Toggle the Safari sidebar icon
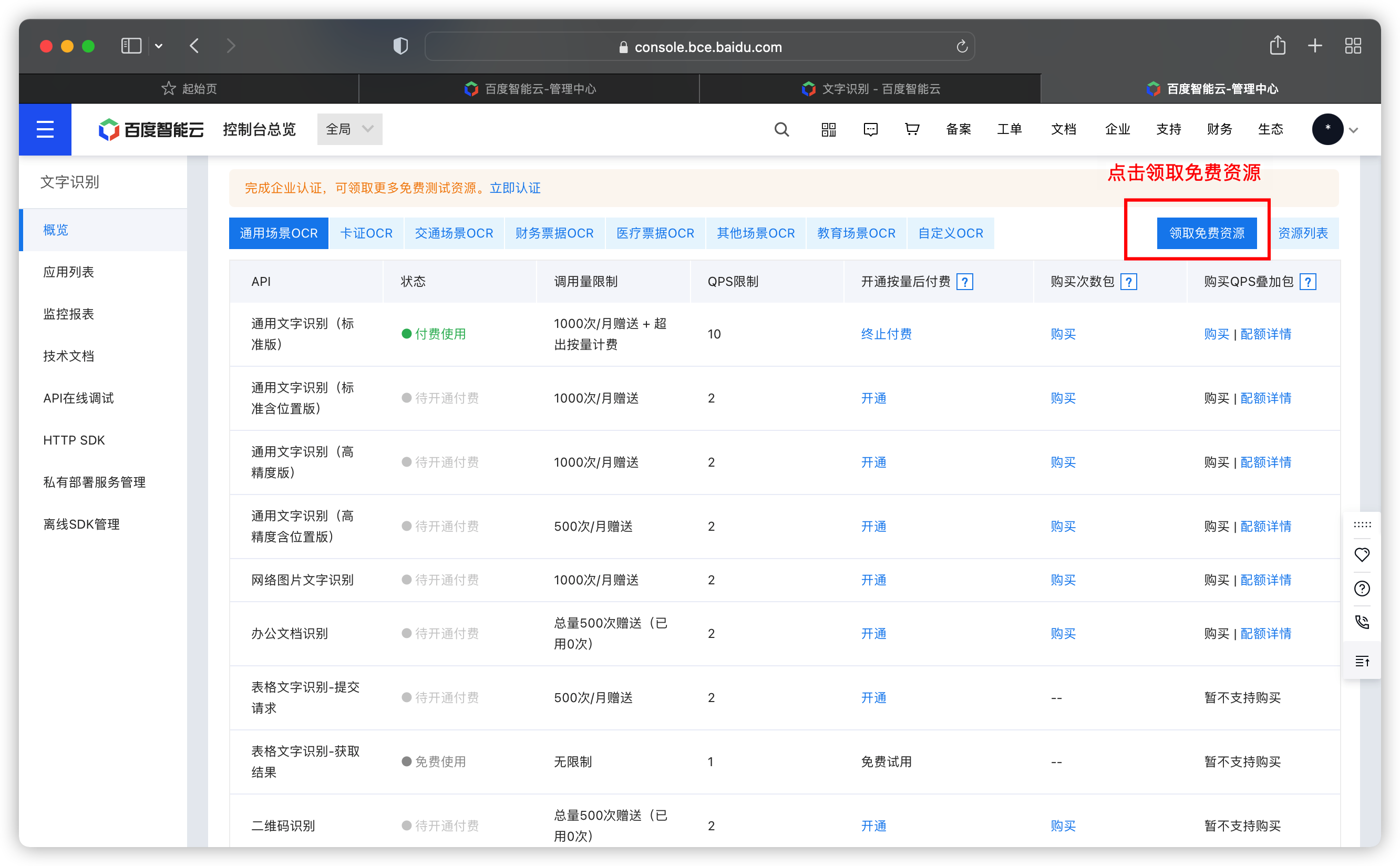1400x866 pixels. click(x=131, y=46)
